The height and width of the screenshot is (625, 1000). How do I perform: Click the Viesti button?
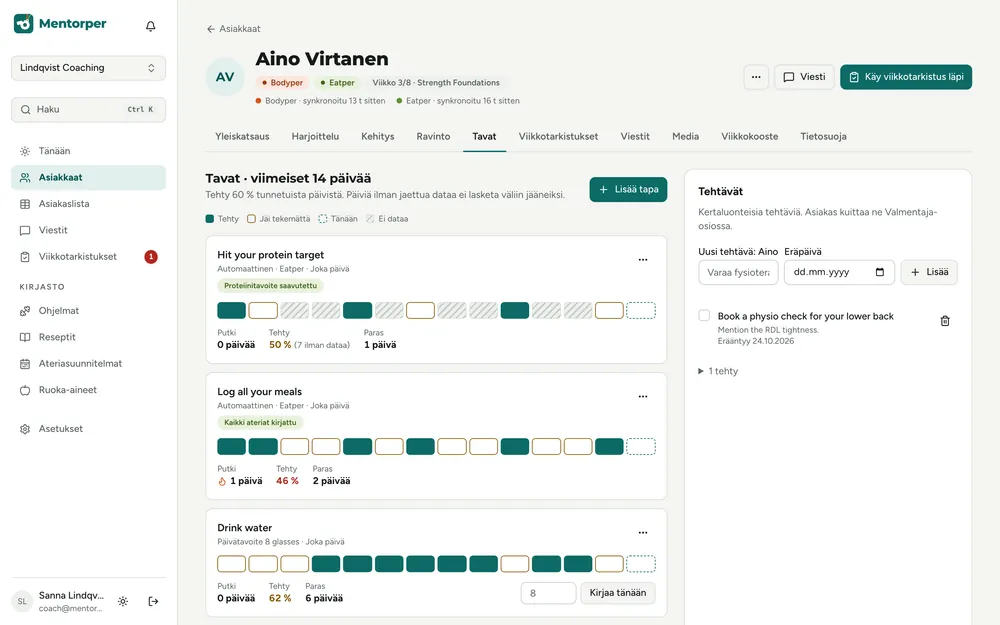click(804, 77)
